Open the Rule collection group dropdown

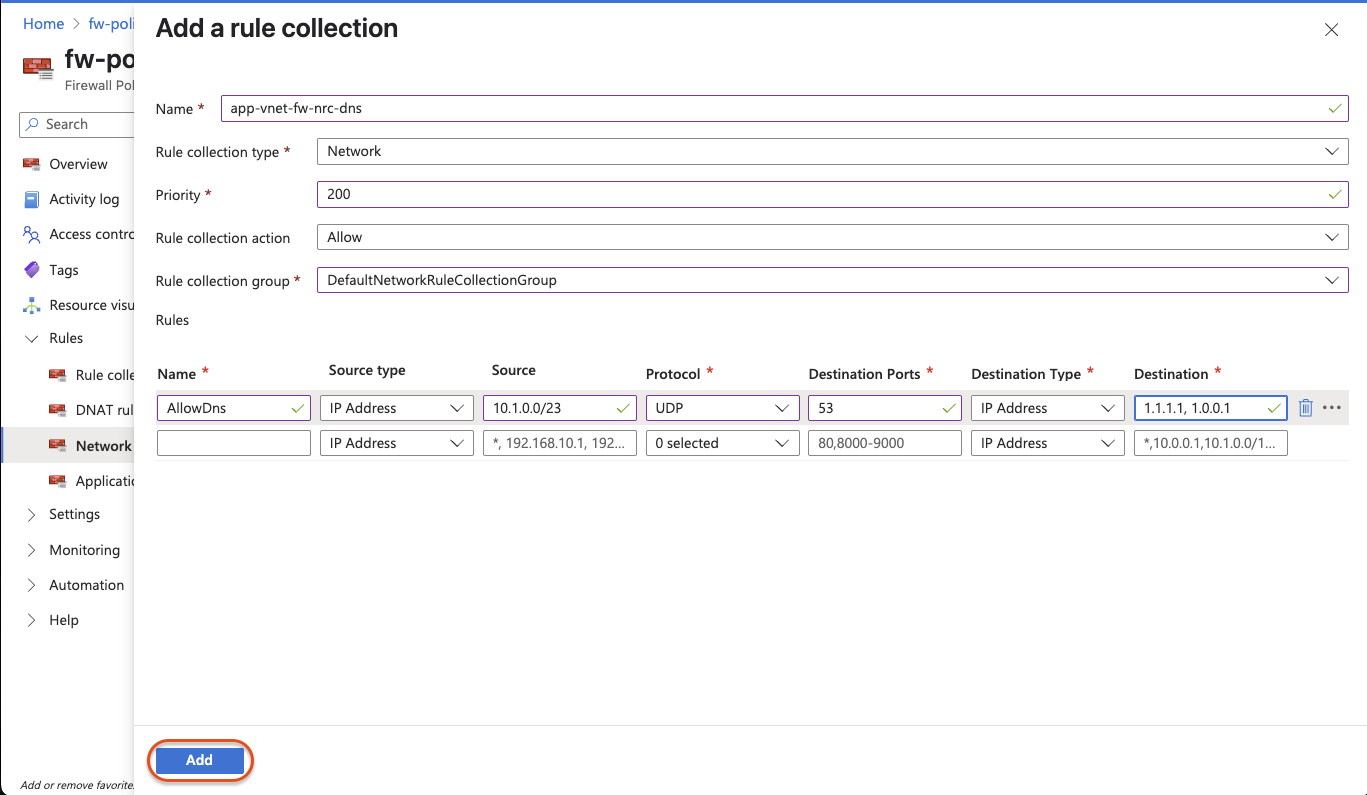click(832, 280)
